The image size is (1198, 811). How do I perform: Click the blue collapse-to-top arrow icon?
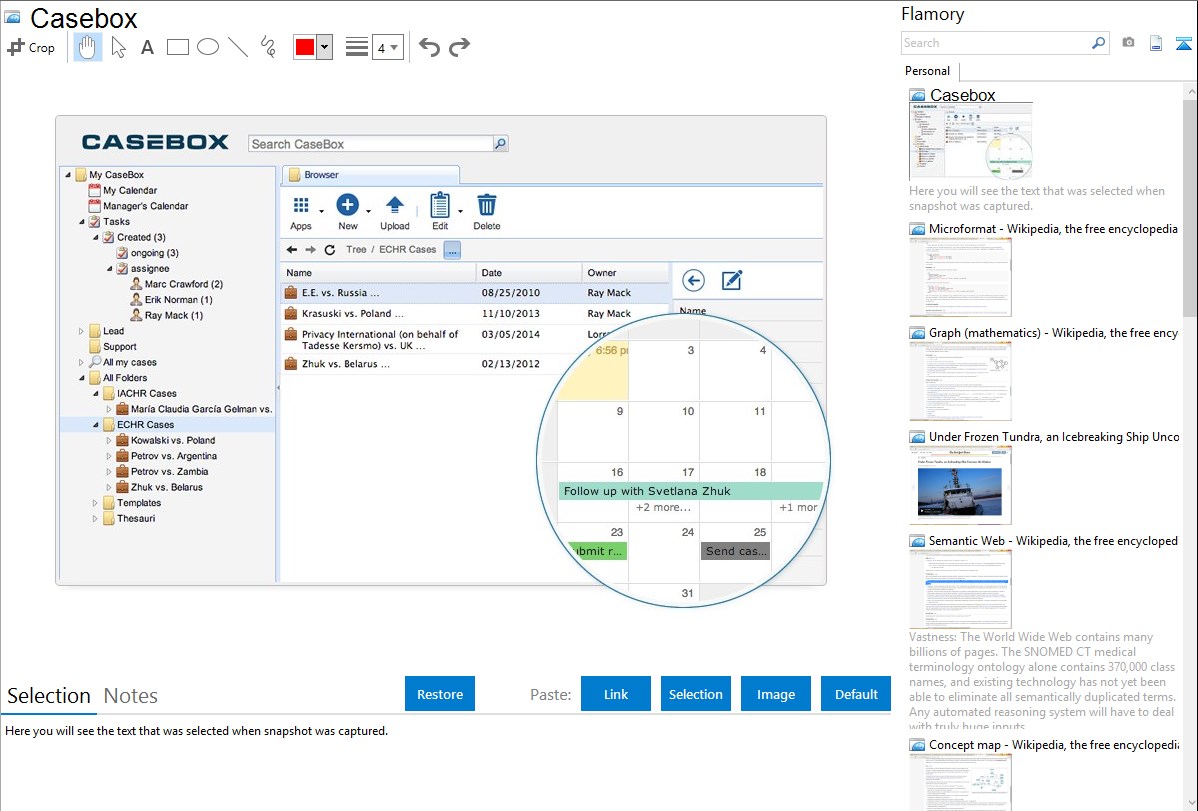coord(1183,43)
